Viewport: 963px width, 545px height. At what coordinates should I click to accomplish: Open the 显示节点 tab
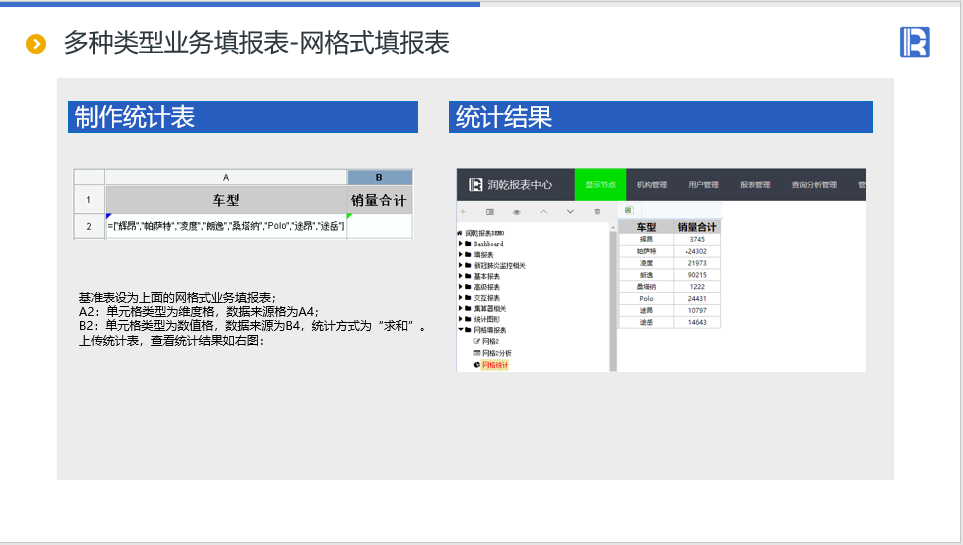600,184
